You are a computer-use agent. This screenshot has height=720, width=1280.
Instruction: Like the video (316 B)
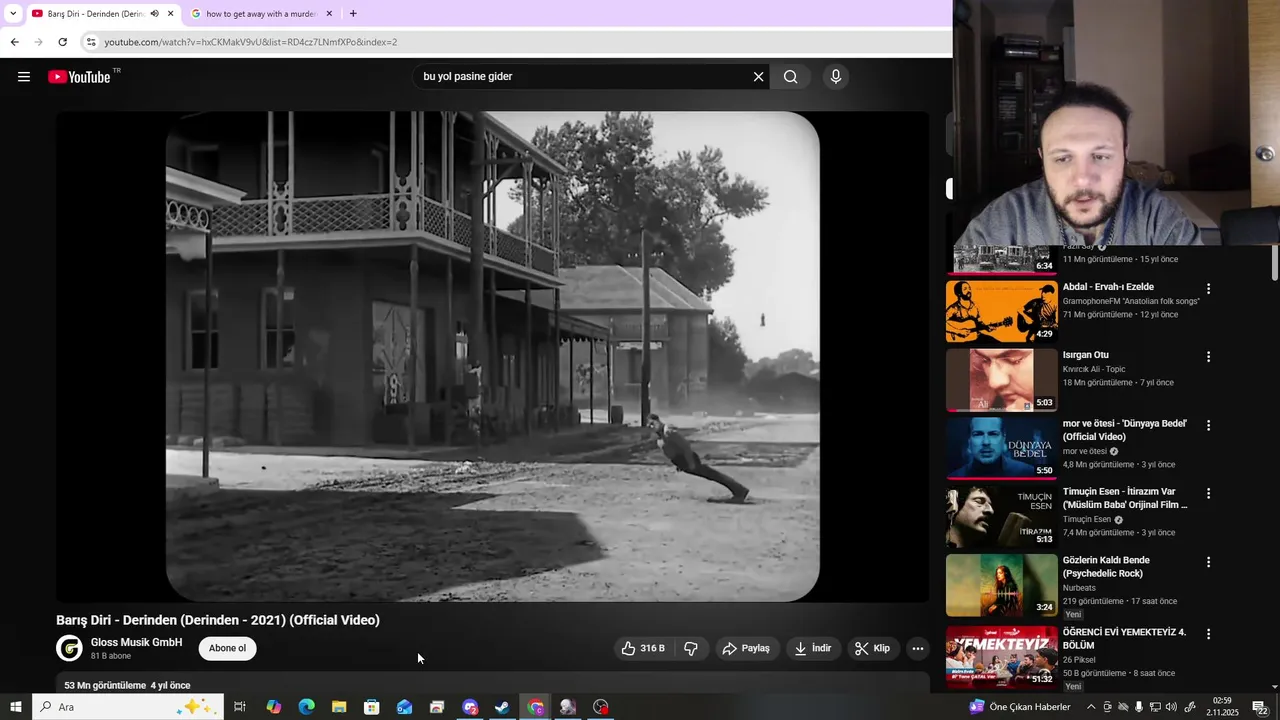point(642,648)
